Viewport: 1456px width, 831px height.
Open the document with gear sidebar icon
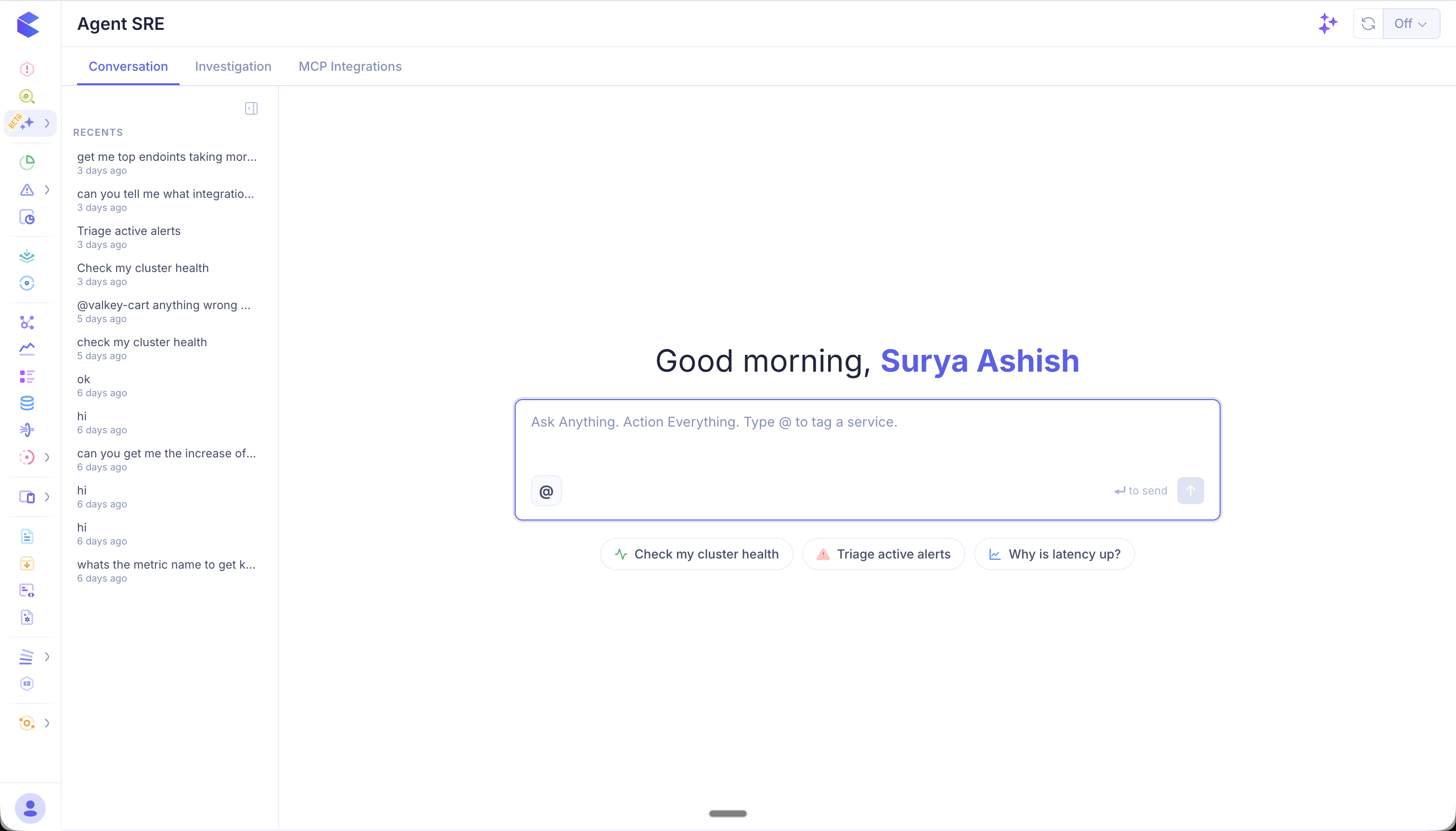pos(27,617)
